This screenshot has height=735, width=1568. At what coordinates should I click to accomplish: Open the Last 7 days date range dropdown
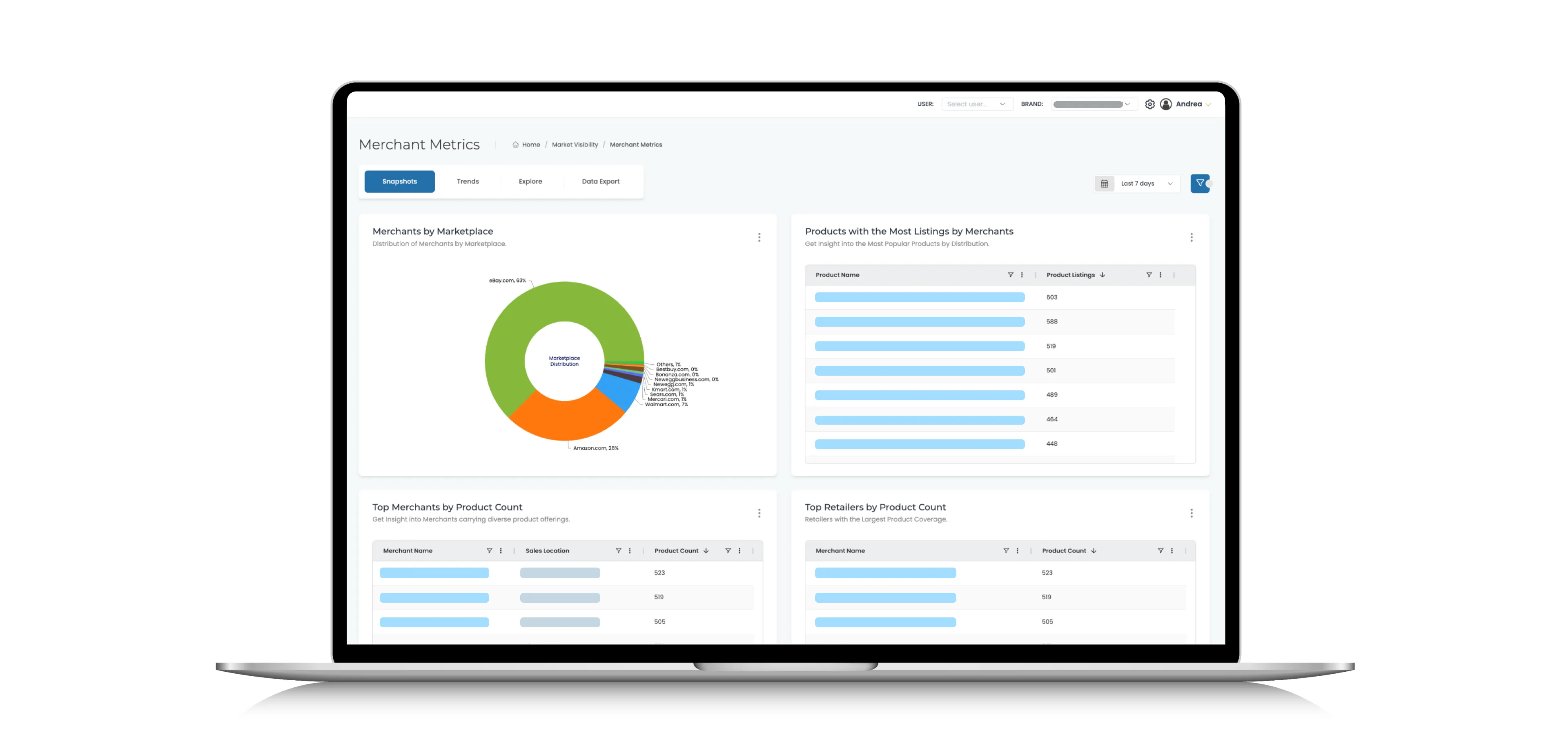point(1144,183)
